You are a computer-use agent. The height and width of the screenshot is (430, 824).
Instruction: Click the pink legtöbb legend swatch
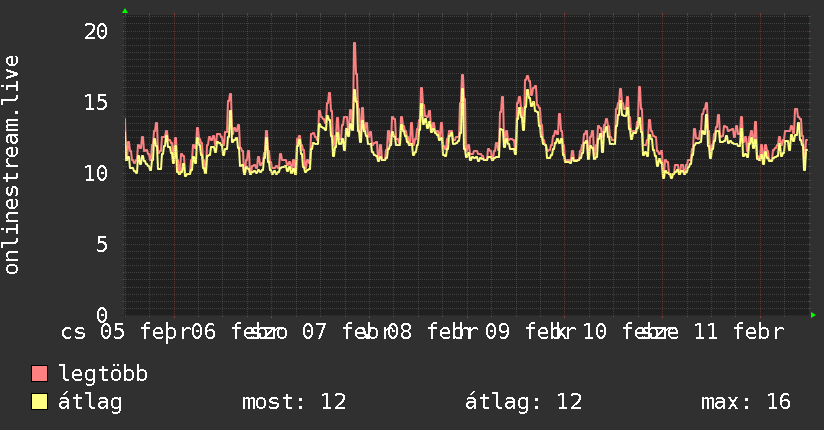[39, 373]
